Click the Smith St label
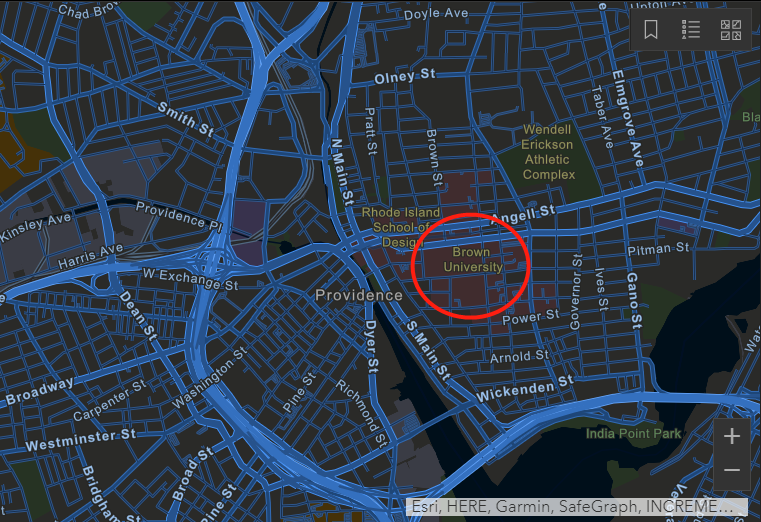The width and height of the screenshot is (761, 522). (x=185, y=119)
